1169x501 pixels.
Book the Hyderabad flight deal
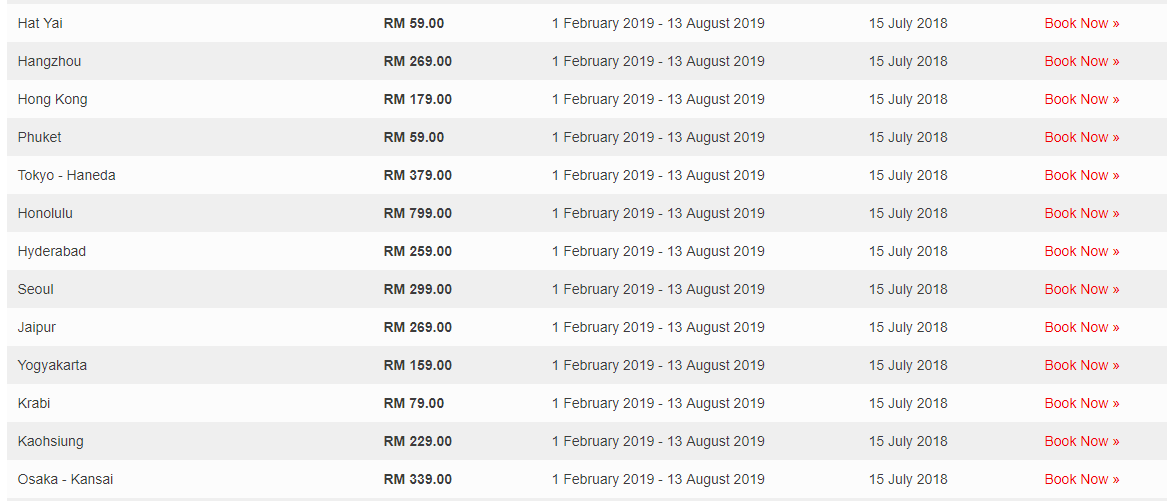tap(1081, 251)
